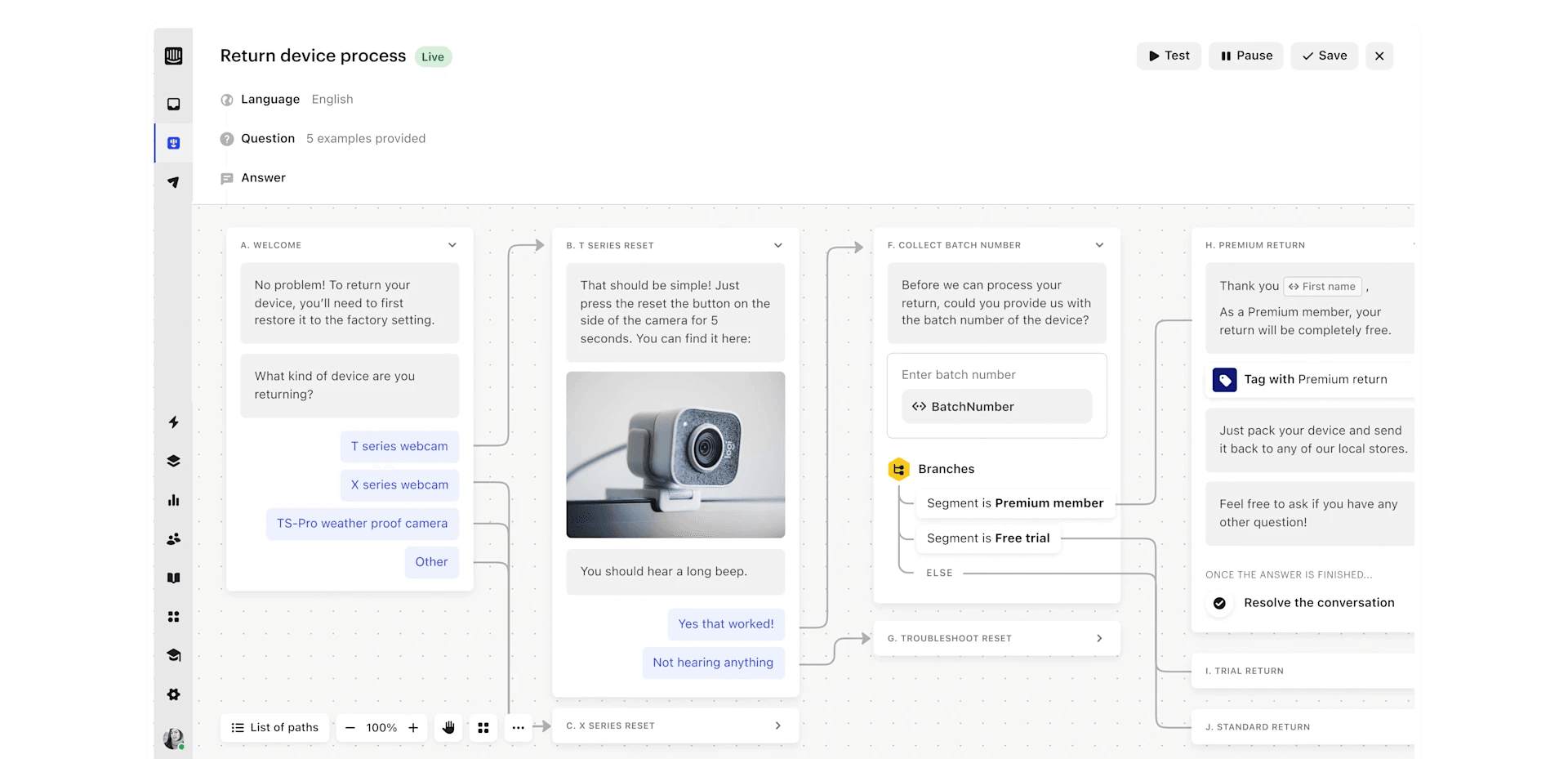Image resolution: width=1568 pixels, height=759 pixels.
Task: Click the First name attribute chip
Action: [1322, 287]
